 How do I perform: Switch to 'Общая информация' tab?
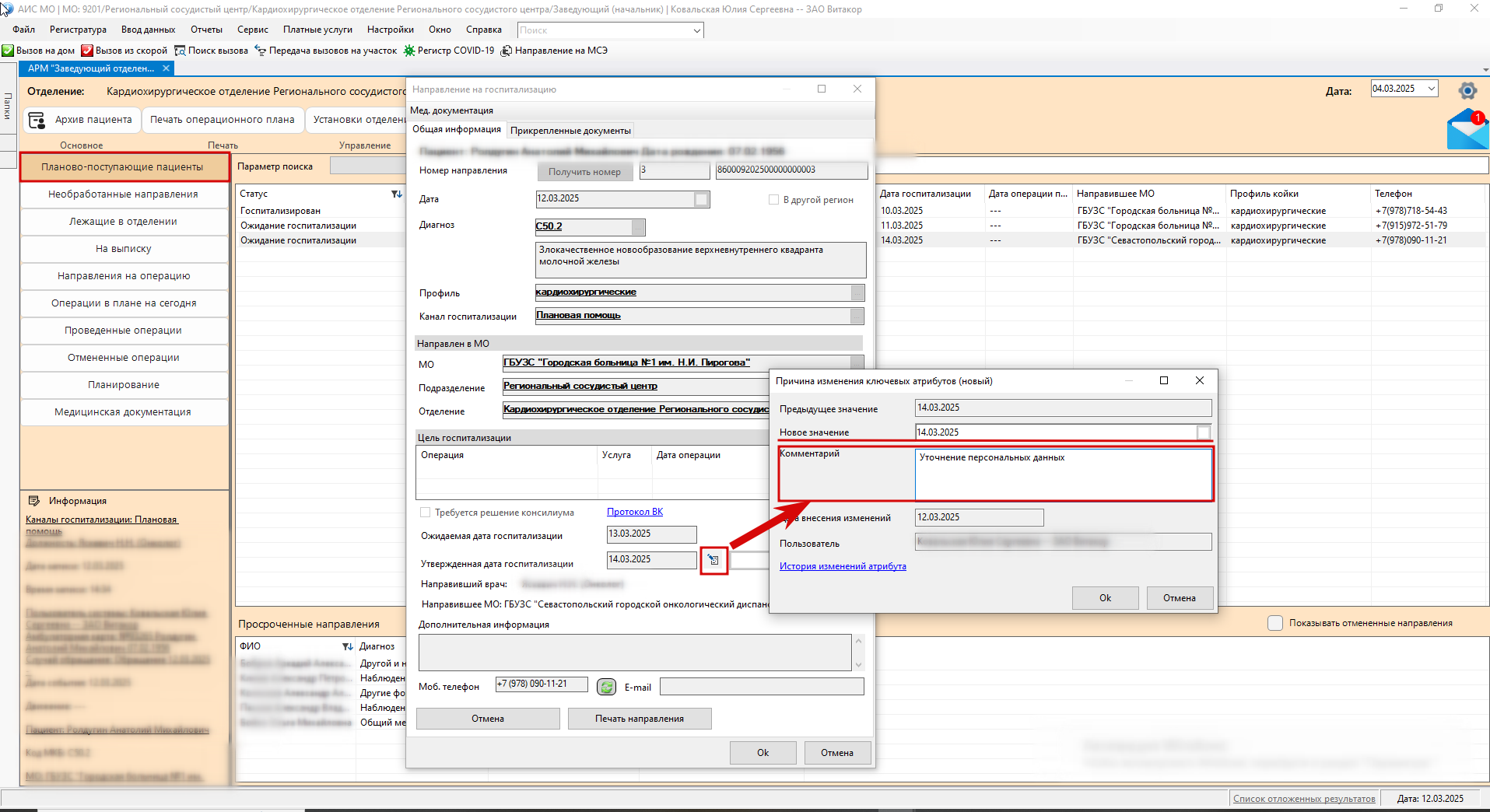point(457,129)
